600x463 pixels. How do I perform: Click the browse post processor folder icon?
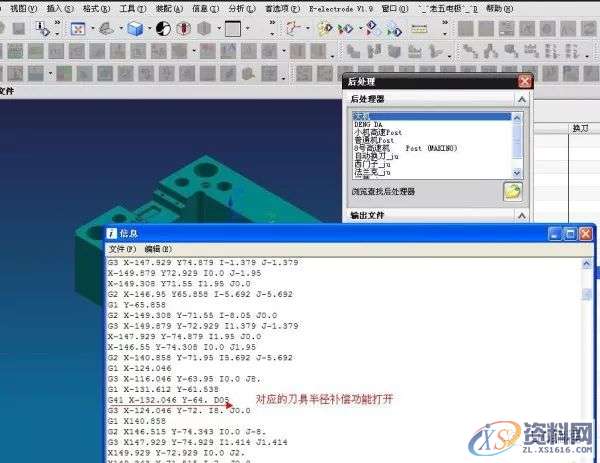click(512, 191)
